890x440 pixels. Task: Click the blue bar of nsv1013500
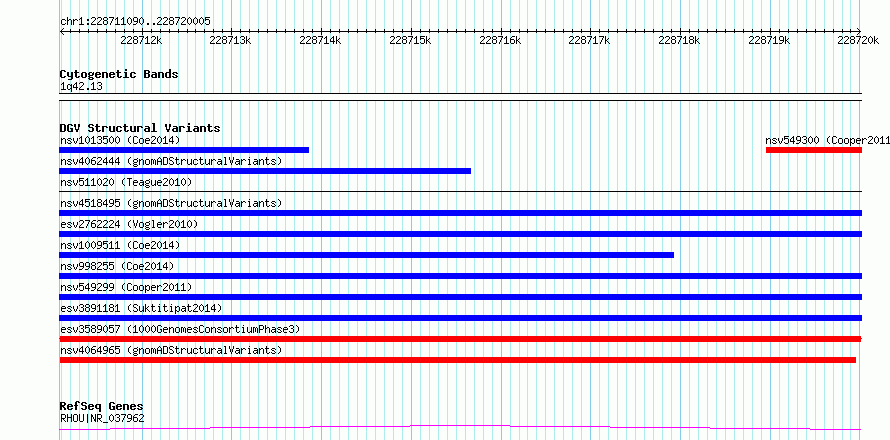[x=184, y=150]
